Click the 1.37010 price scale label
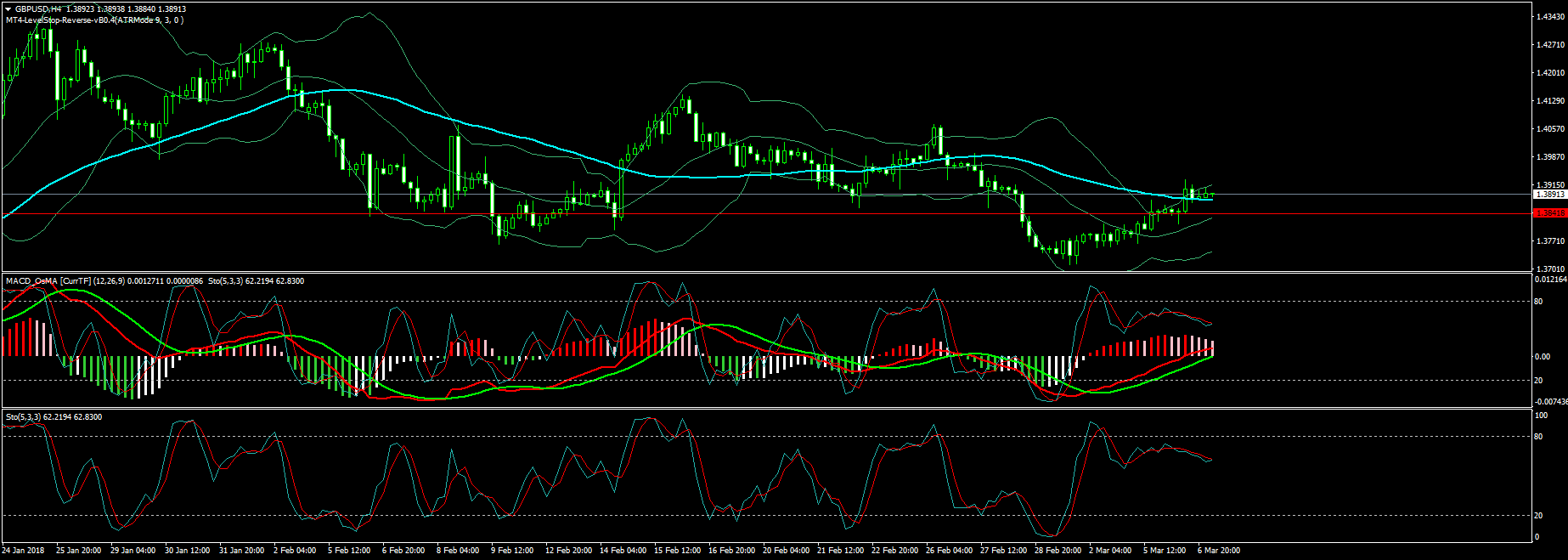The image size is (1568, 560). click(x=1549, y=269)
